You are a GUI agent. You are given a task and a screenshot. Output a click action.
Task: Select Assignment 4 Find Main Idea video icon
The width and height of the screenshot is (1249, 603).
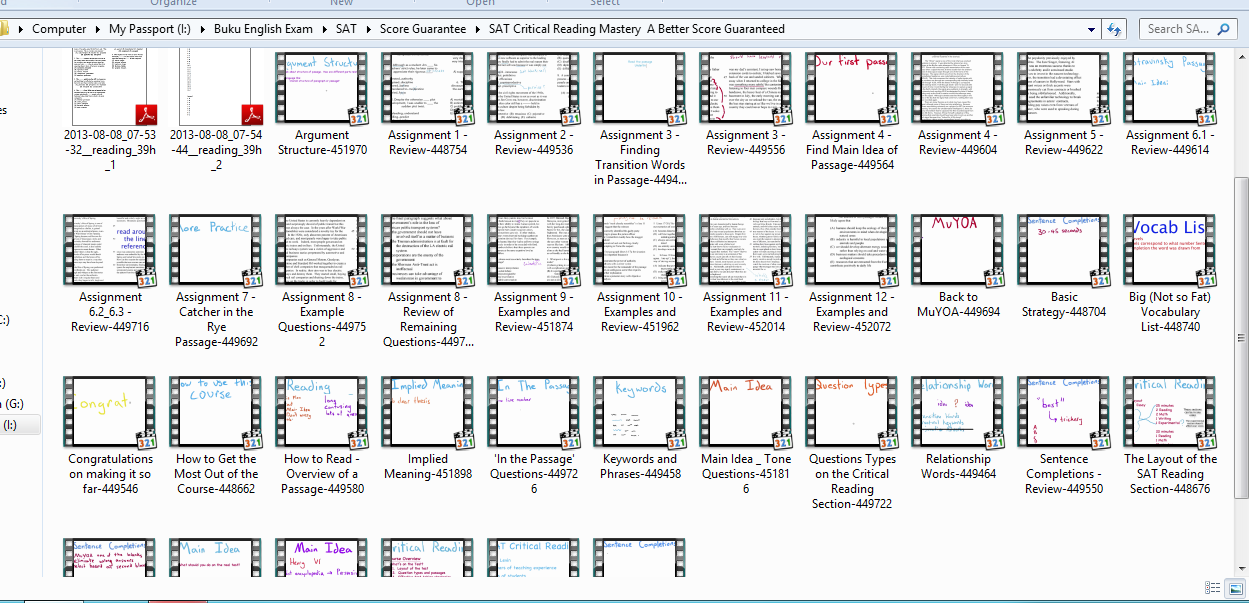[x=852, y=88]
